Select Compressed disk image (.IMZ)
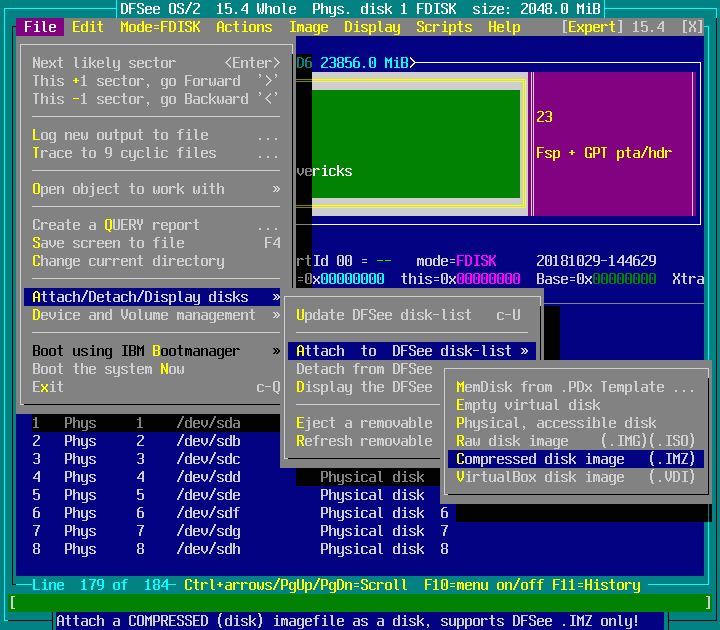This screenshot has height=630, width=720. point(575,459)
